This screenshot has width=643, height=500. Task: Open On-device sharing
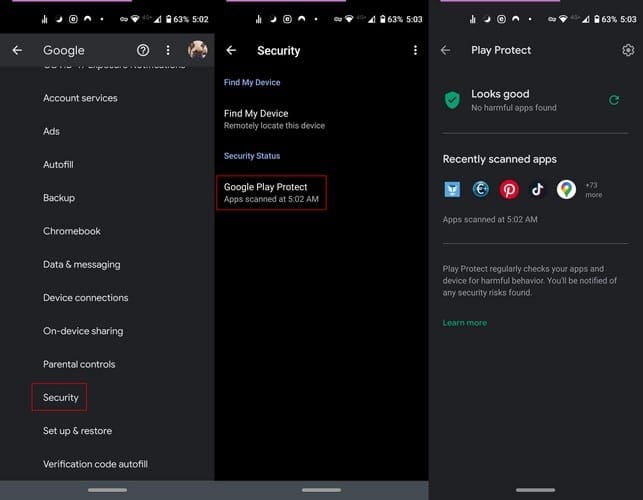pyautogui.click(x=83, y=331)
